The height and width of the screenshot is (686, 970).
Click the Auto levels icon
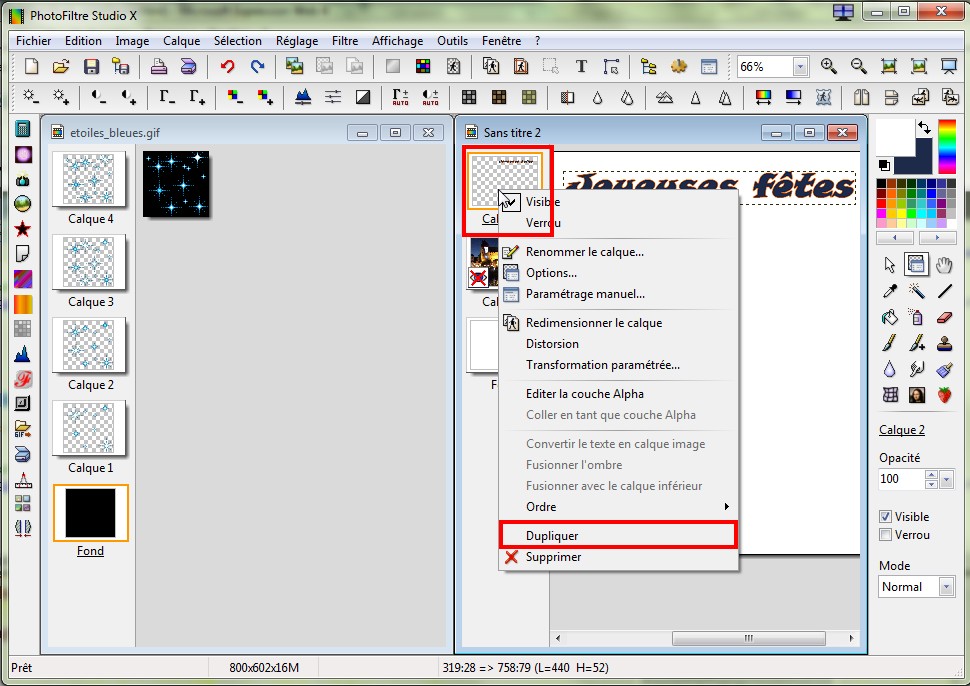click(400, 97)
